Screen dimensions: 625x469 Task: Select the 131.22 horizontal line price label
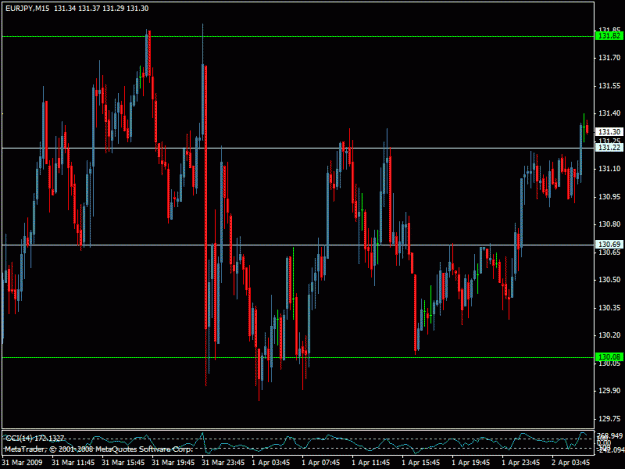point(609,147)
